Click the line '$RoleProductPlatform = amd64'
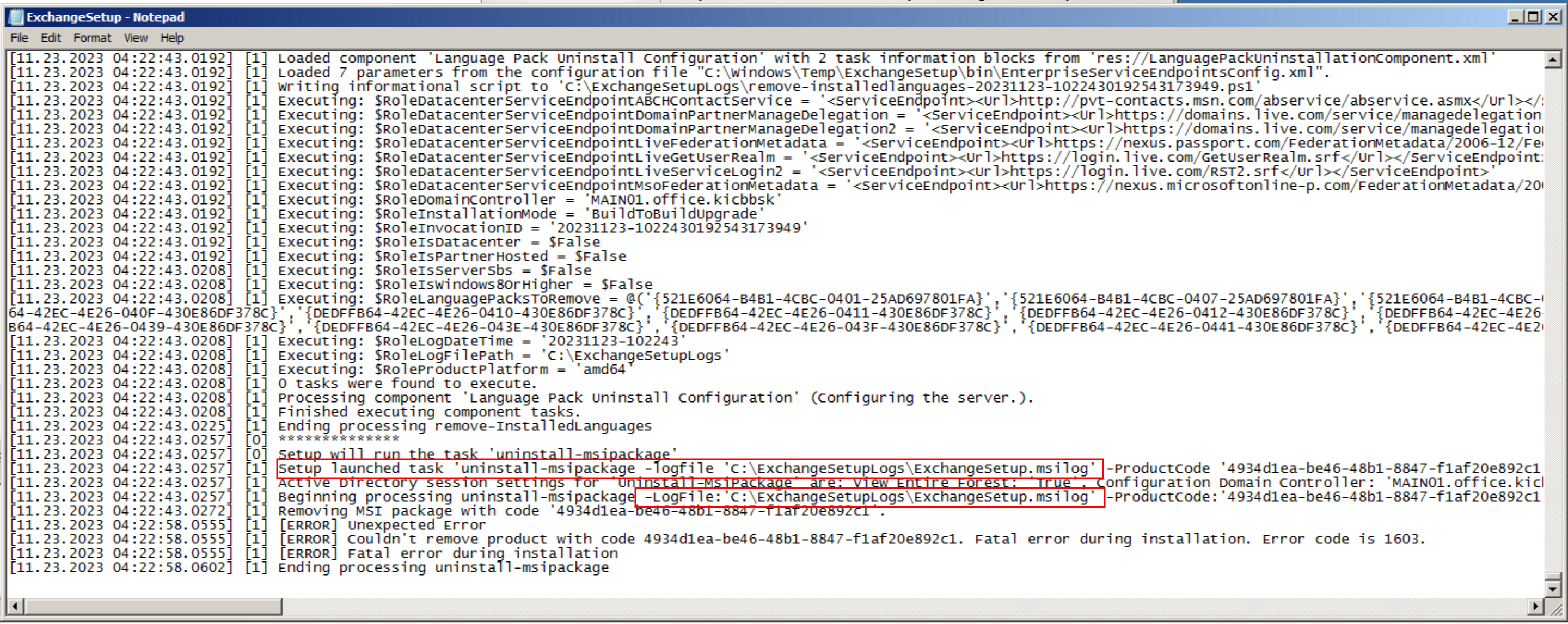1568x624 pixels. pyautogui.click(x=322, y=369)
